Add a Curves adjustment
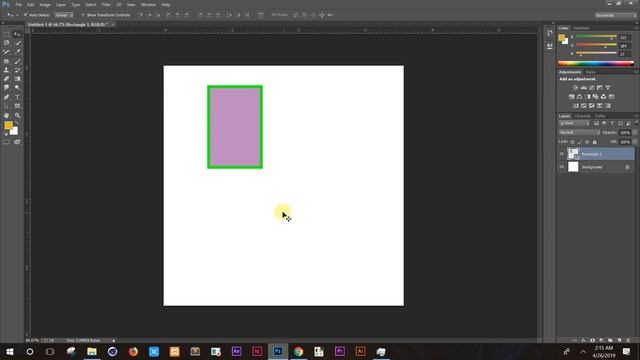Screen dimensions: 640x360 tap(591, 88)
